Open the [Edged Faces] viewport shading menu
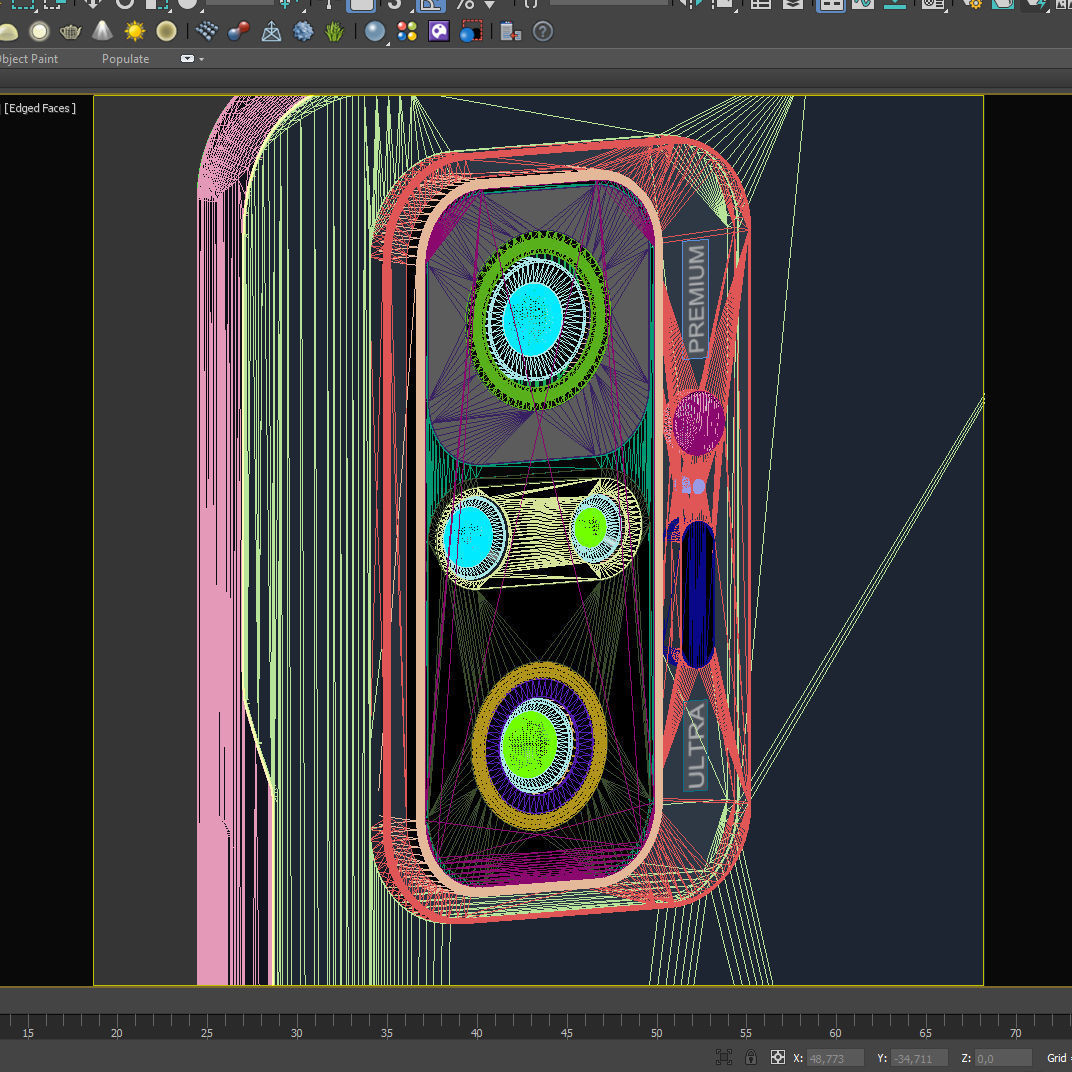1072x1072 pixels. click(x=40, y=108)
